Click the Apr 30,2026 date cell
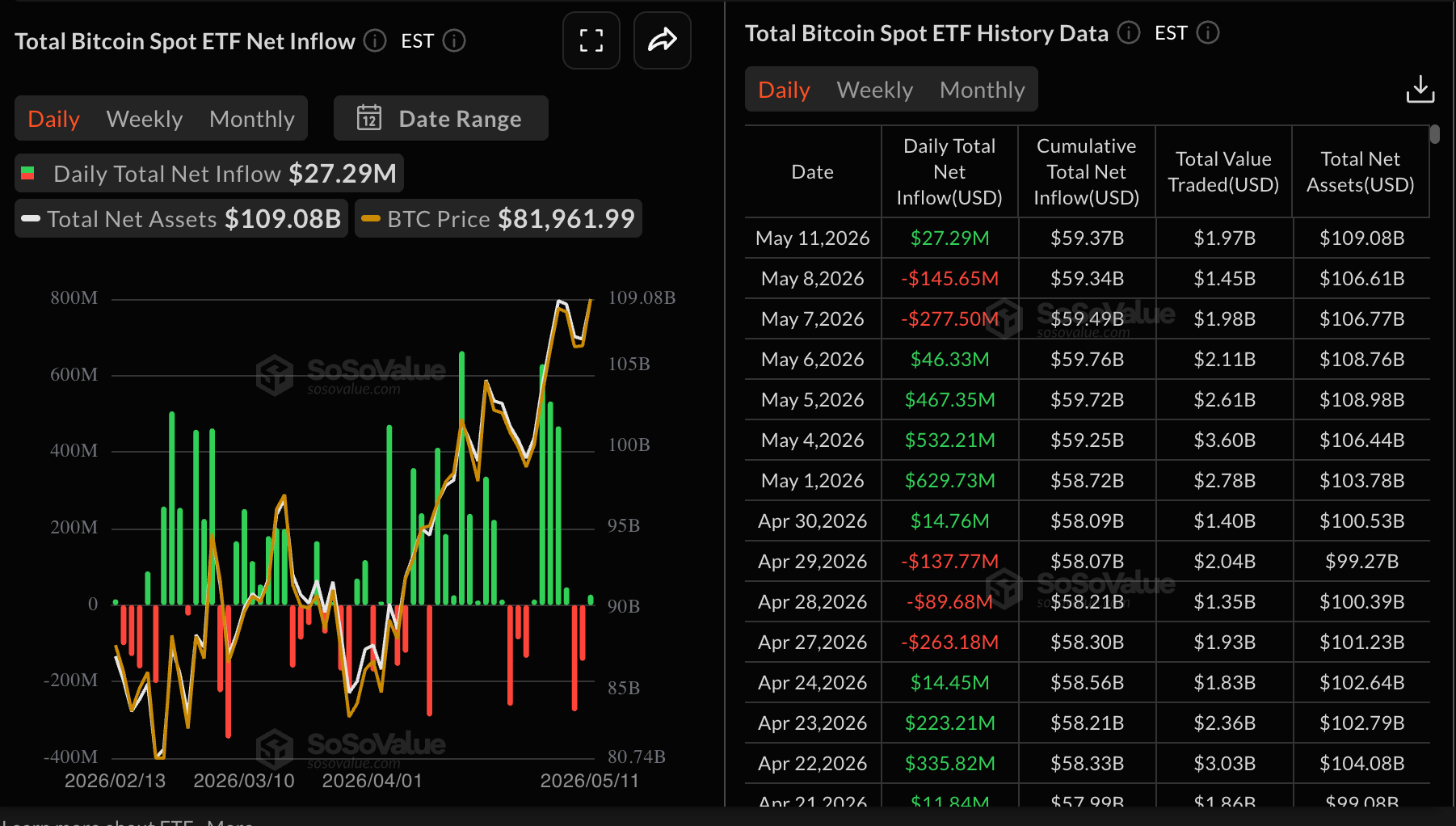Screen dimensions: 1456x826 click(x=813, y=520)
